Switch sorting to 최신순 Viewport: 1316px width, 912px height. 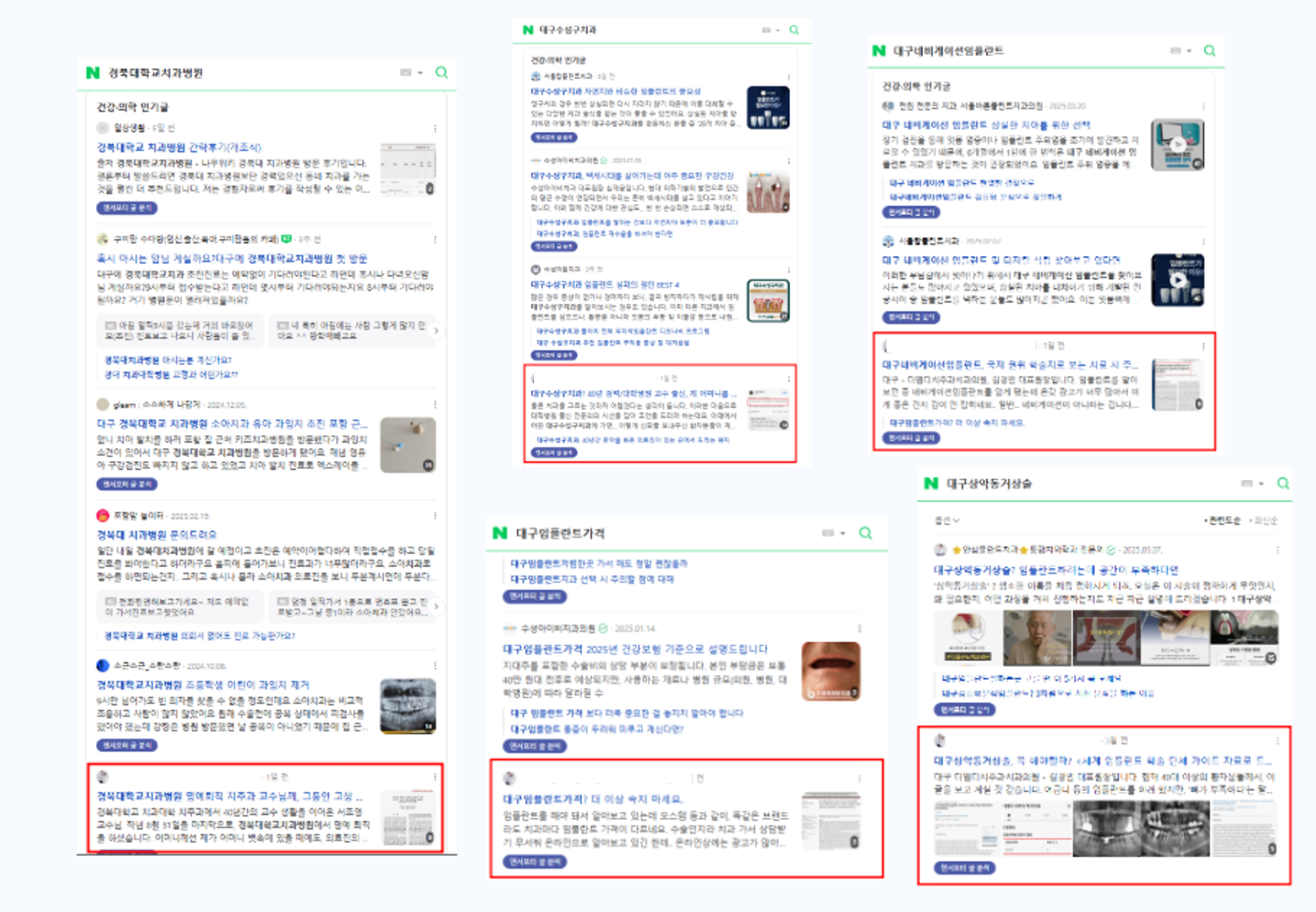(1264, 521)
